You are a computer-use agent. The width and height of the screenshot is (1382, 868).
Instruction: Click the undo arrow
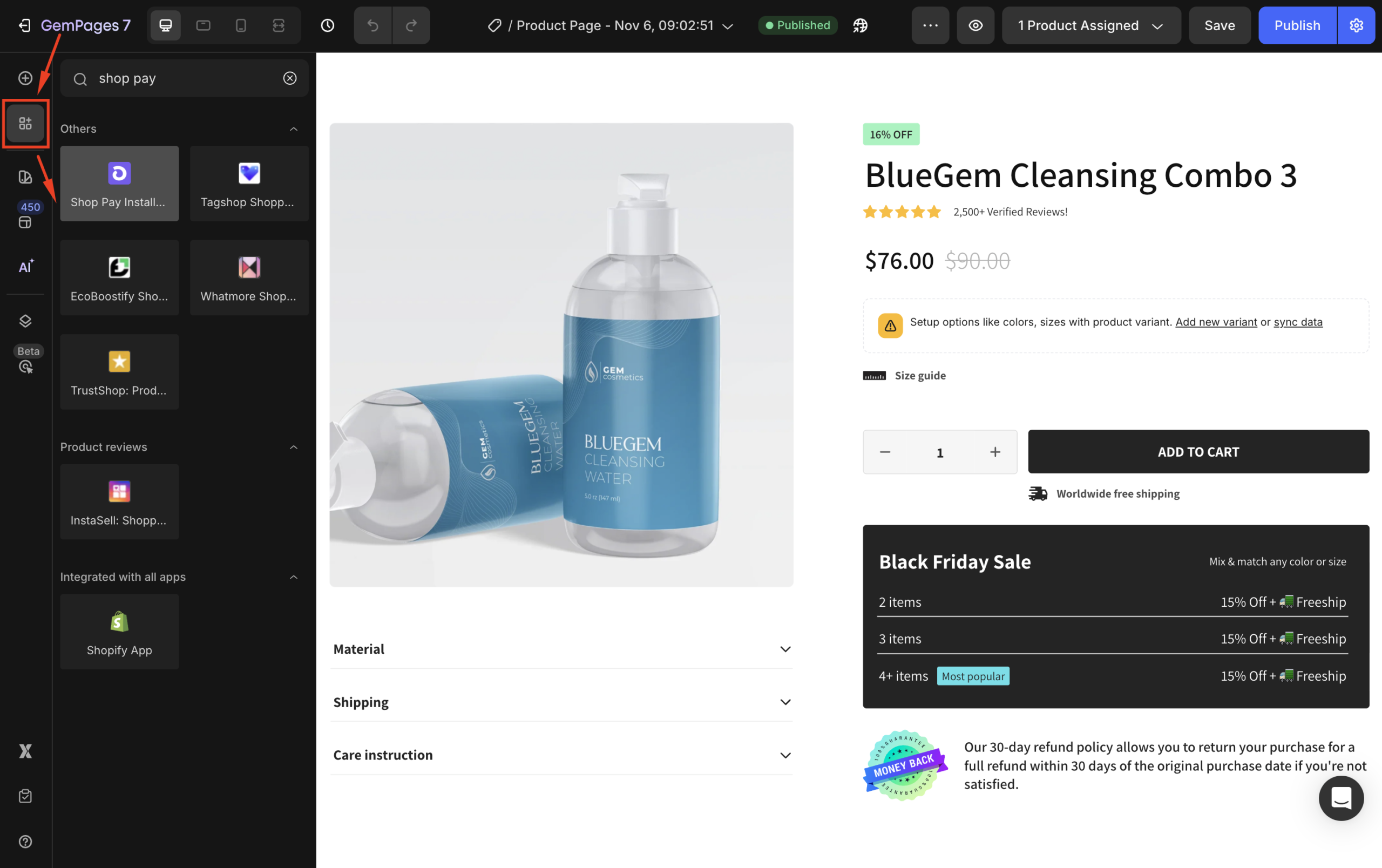(x=372, y=25)
